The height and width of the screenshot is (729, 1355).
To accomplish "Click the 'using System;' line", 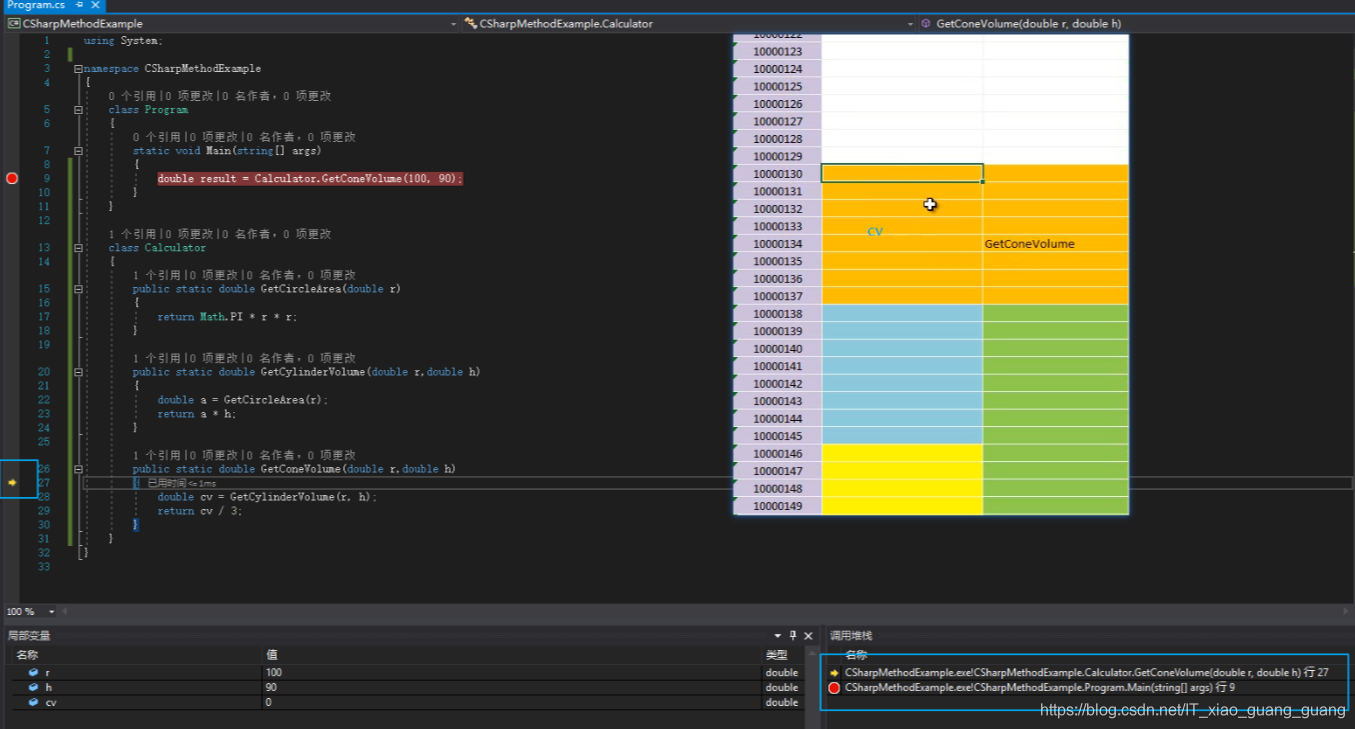I will tap(123, 41).
